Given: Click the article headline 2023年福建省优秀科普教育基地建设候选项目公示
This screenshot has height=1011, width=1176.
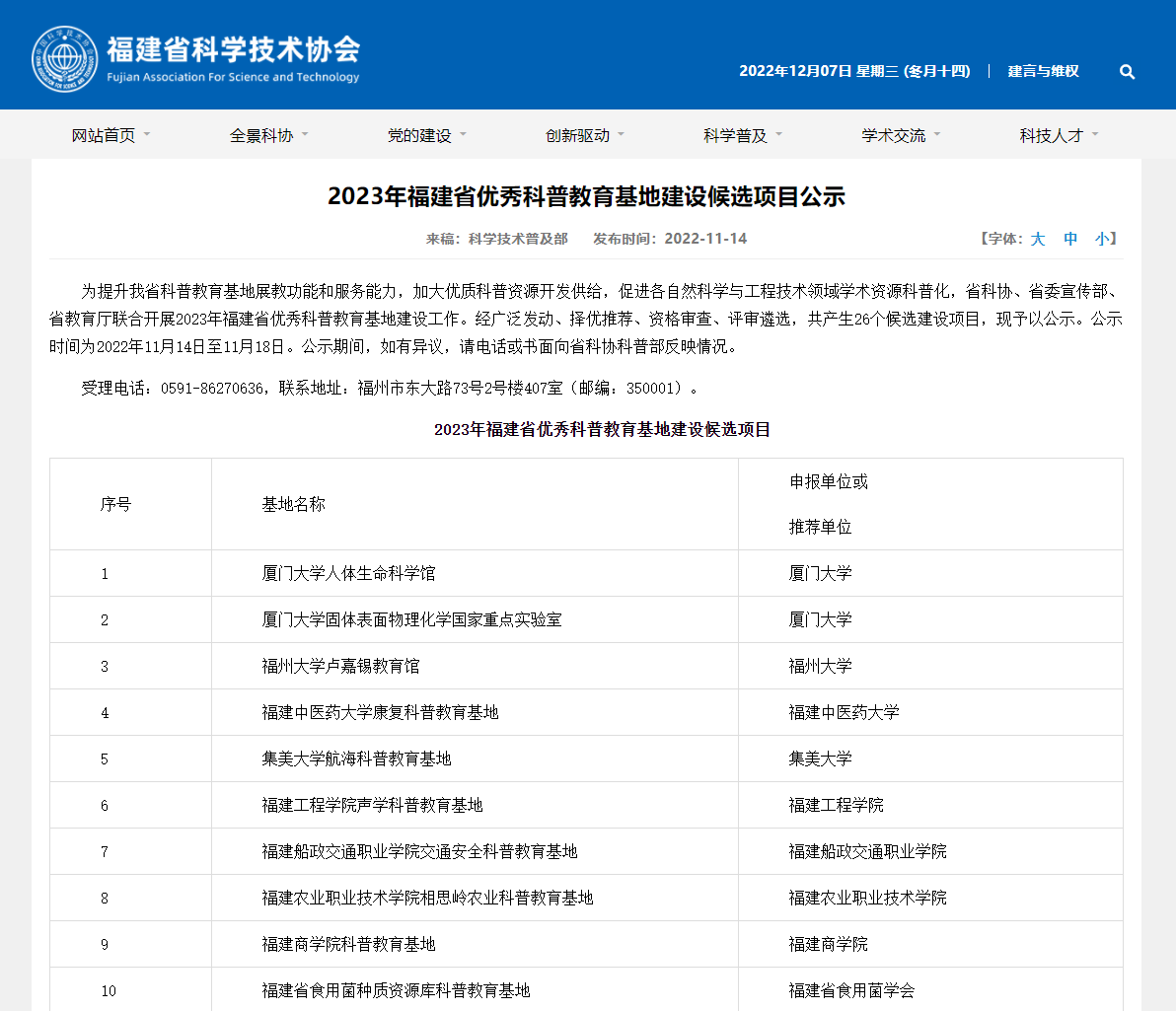Looking at the screenshot, I should click(586, 196).
